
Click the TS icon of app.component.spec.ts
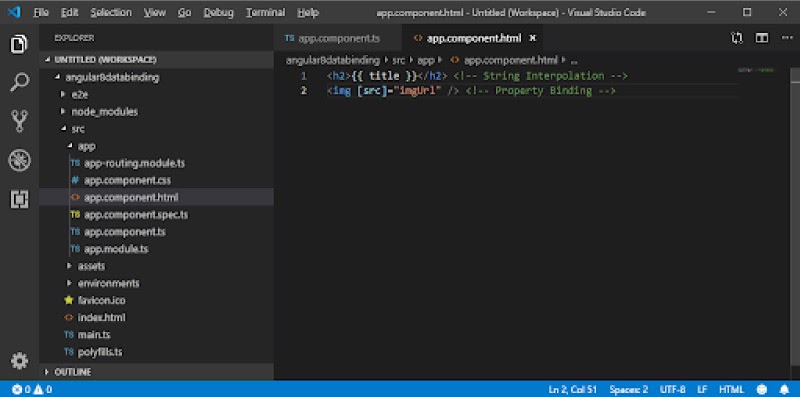[75, 215]
